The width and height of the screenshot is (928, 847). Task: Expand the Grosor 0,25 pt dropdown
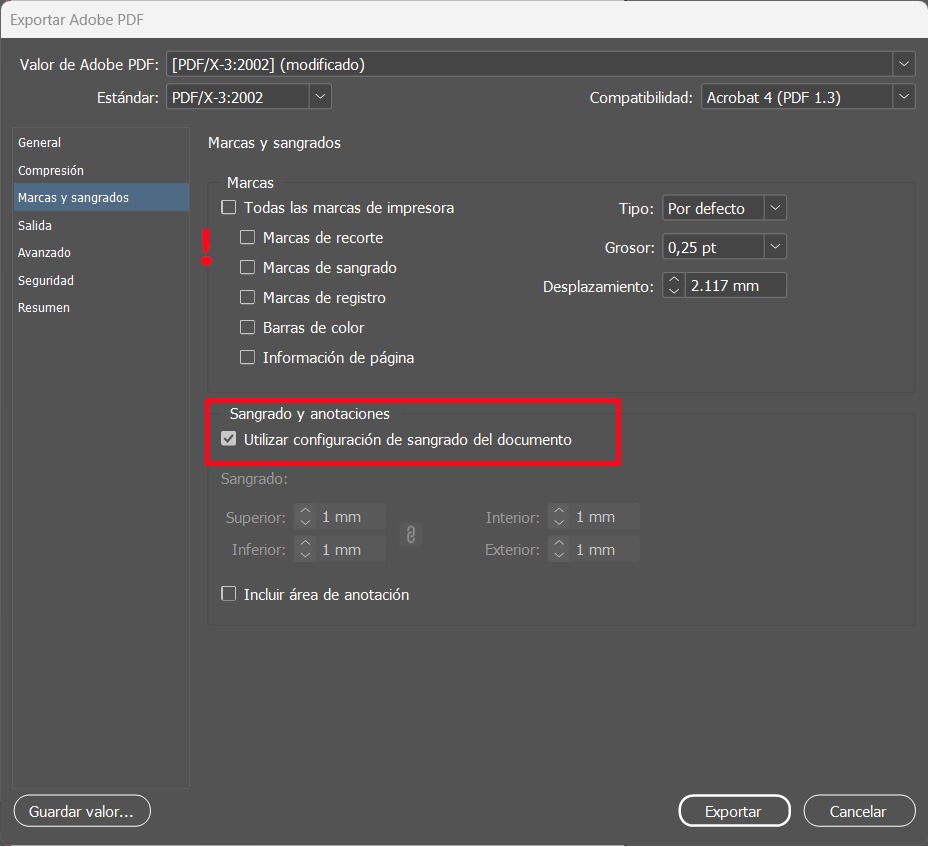(x=775, y=247)
